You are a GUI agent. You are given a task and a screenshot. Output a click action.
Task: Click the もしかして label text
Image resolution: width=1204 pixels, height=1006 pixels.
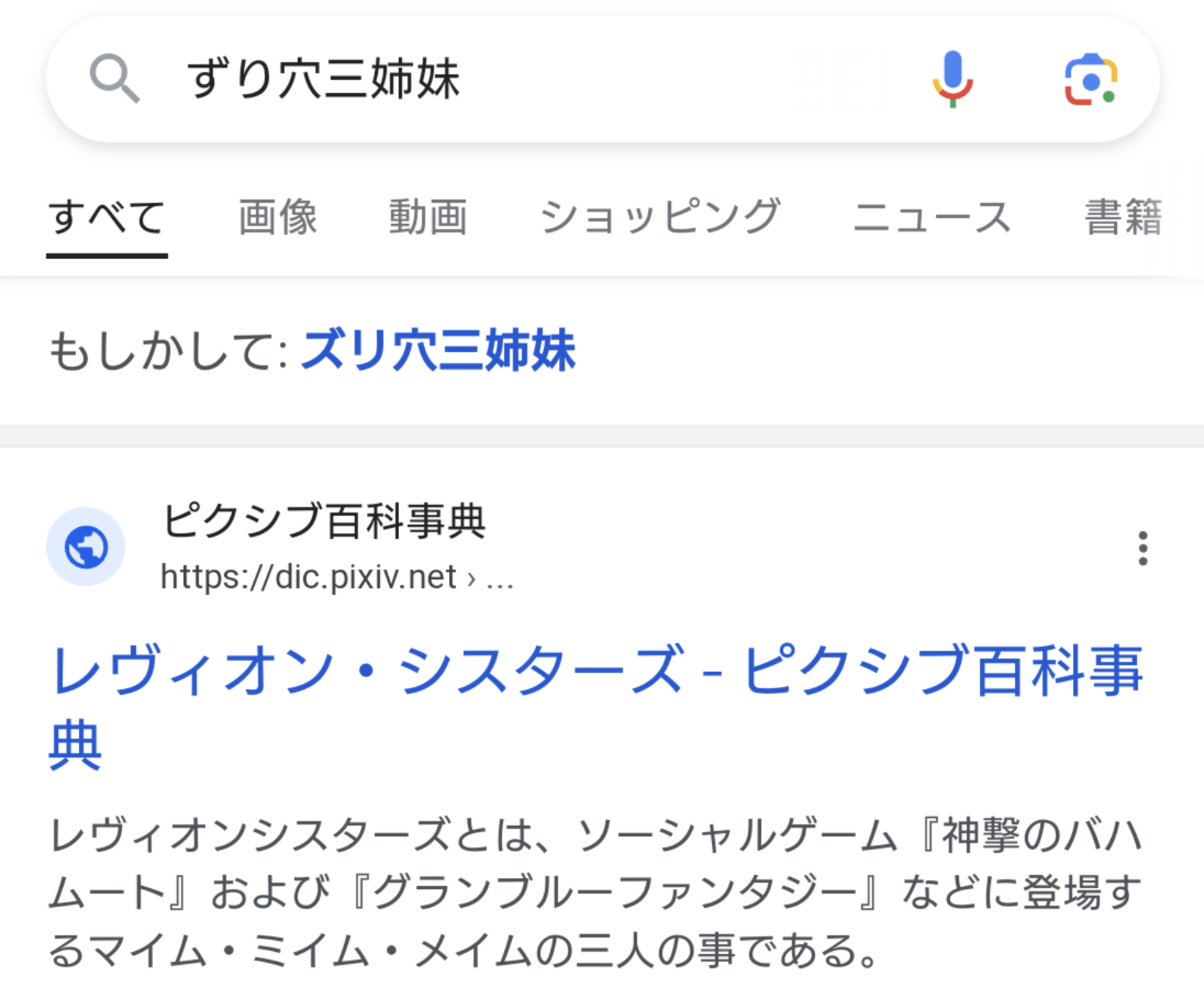(168, 351)
